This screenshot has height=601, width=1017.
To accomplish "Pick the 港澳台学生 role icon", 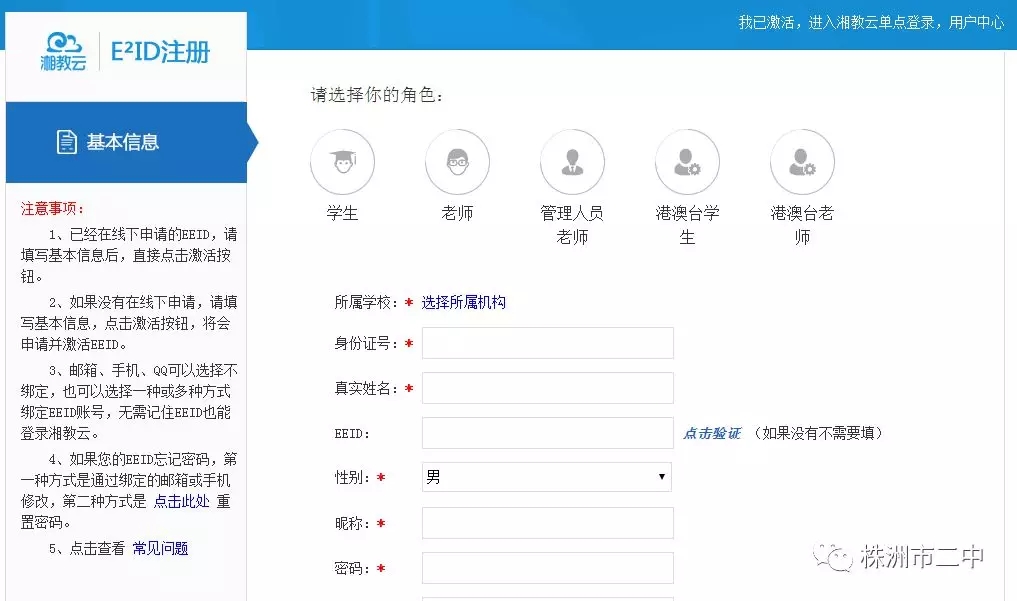I will (x=687, y=160).
